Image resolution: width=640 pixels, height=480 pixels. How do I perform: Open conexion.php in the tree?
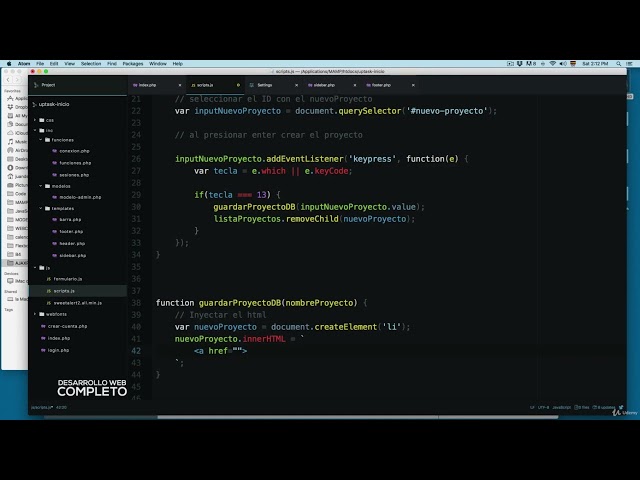click(74, 151)
